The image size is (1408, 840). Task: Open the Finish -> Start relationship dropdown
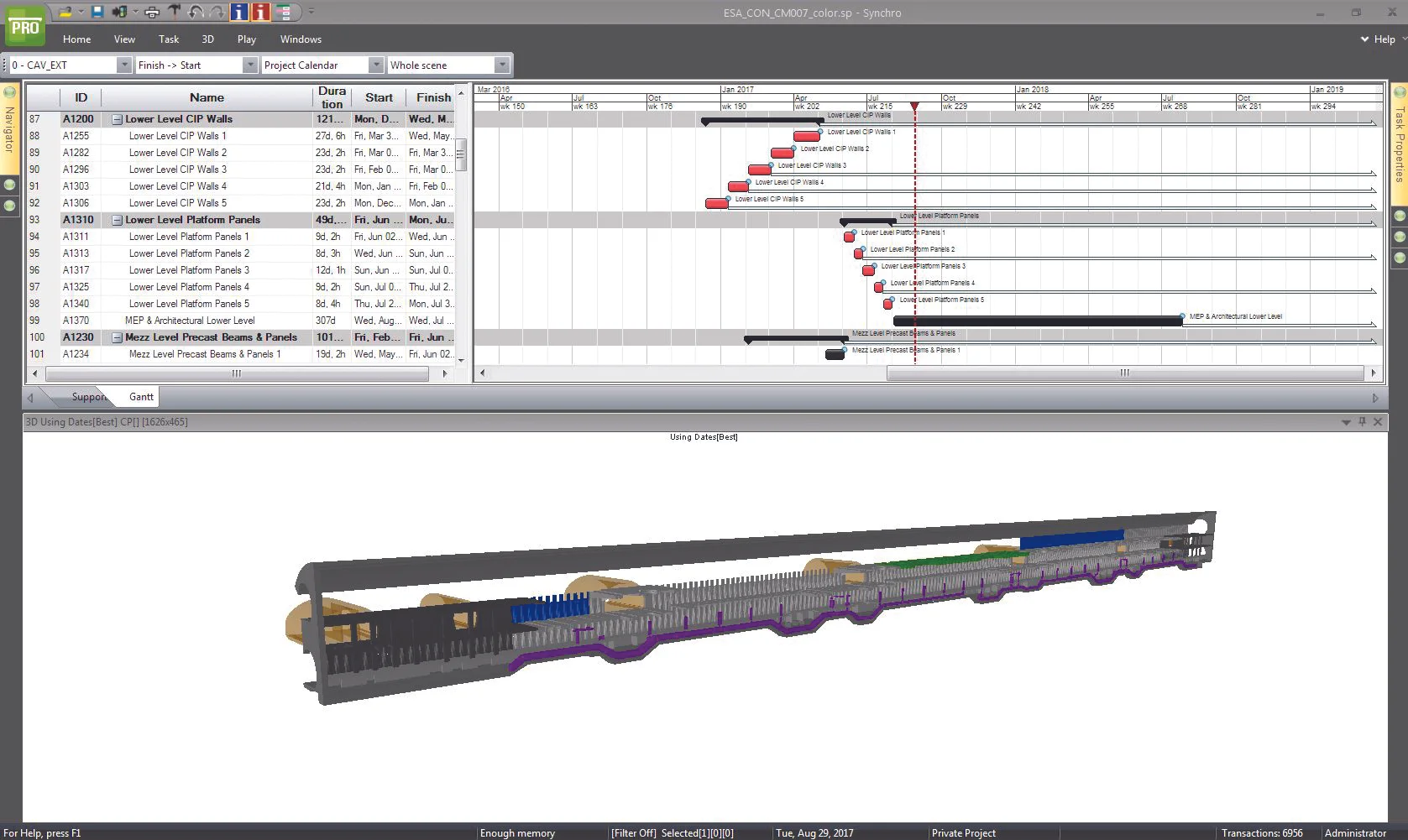pyautogui.click(x=249, y=65)
